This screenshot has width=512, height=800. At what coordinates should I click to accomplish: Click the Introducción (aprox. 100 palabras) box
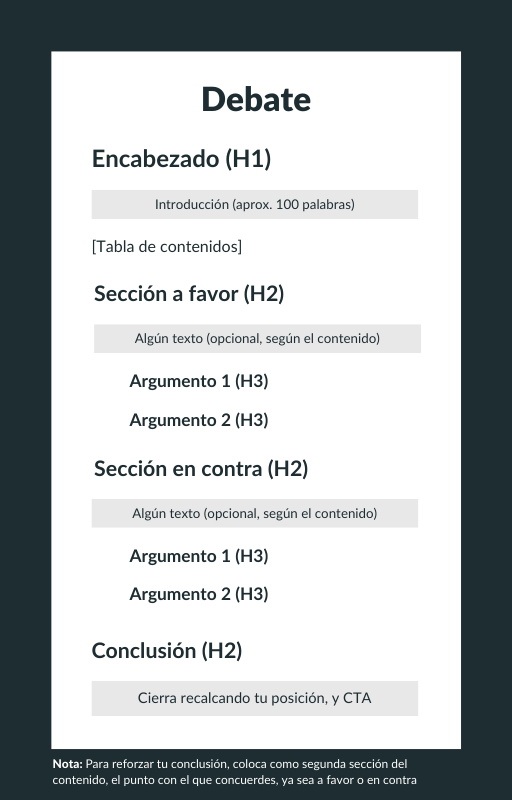(x=254, y=205)
